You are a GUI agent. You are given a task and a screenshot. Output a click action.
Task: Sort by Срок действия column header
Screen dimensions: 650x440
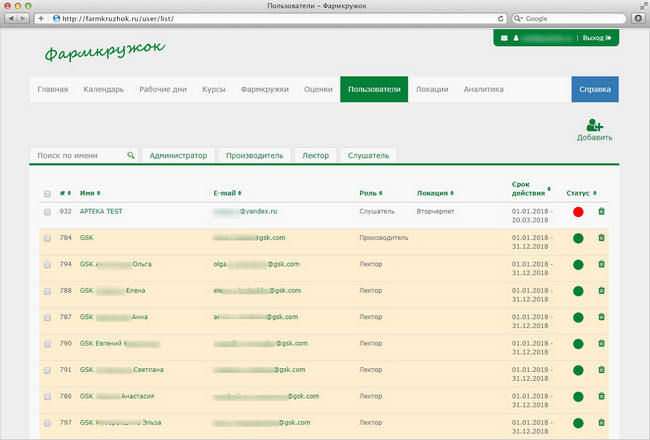531,189
